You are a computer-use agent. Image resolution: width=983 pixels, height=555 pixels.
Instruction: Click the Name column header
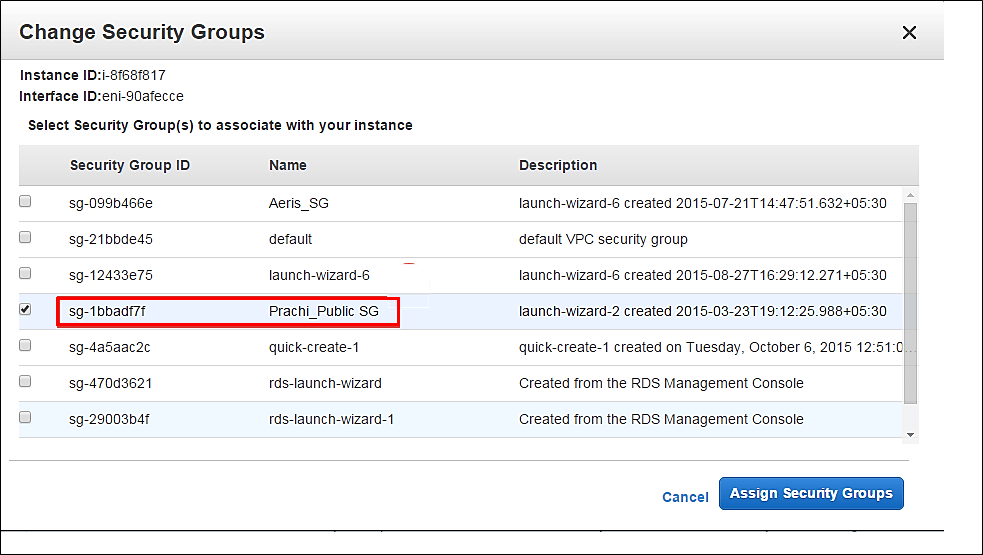pos(288,165)
